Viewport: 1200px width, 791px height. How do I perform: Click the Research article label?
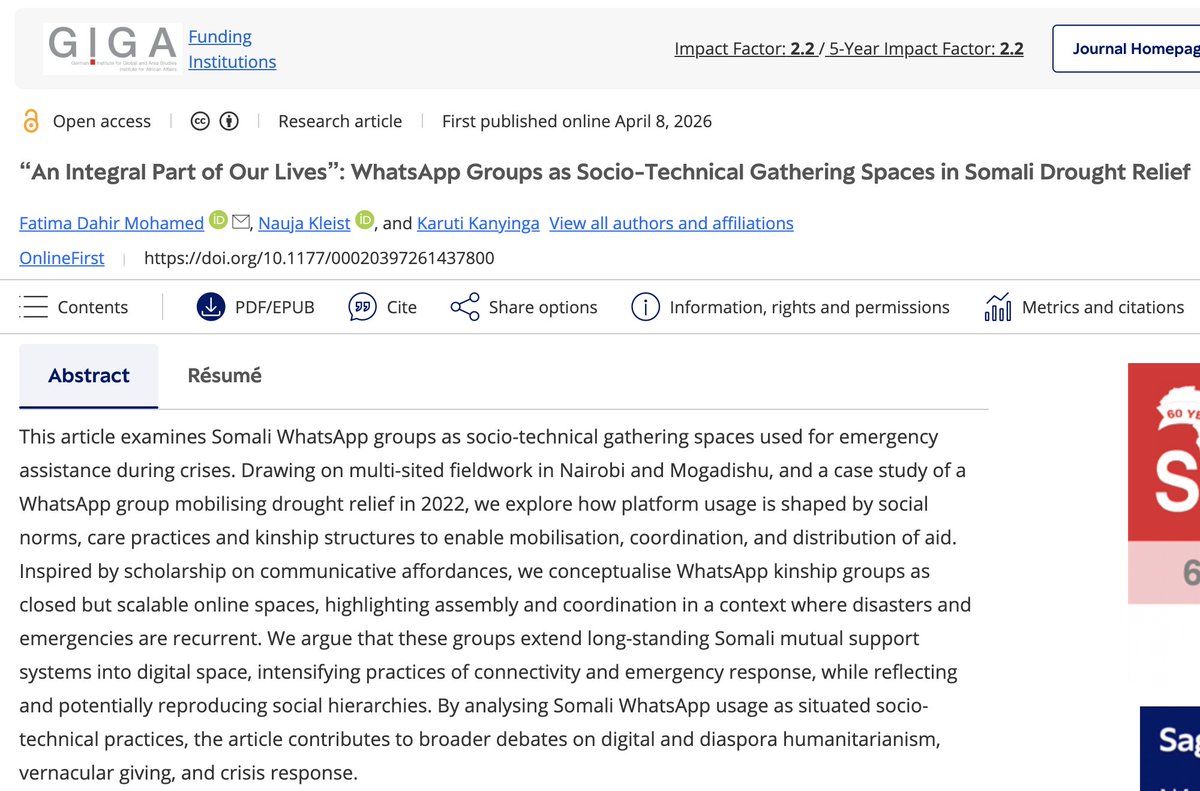click(340, 121)
